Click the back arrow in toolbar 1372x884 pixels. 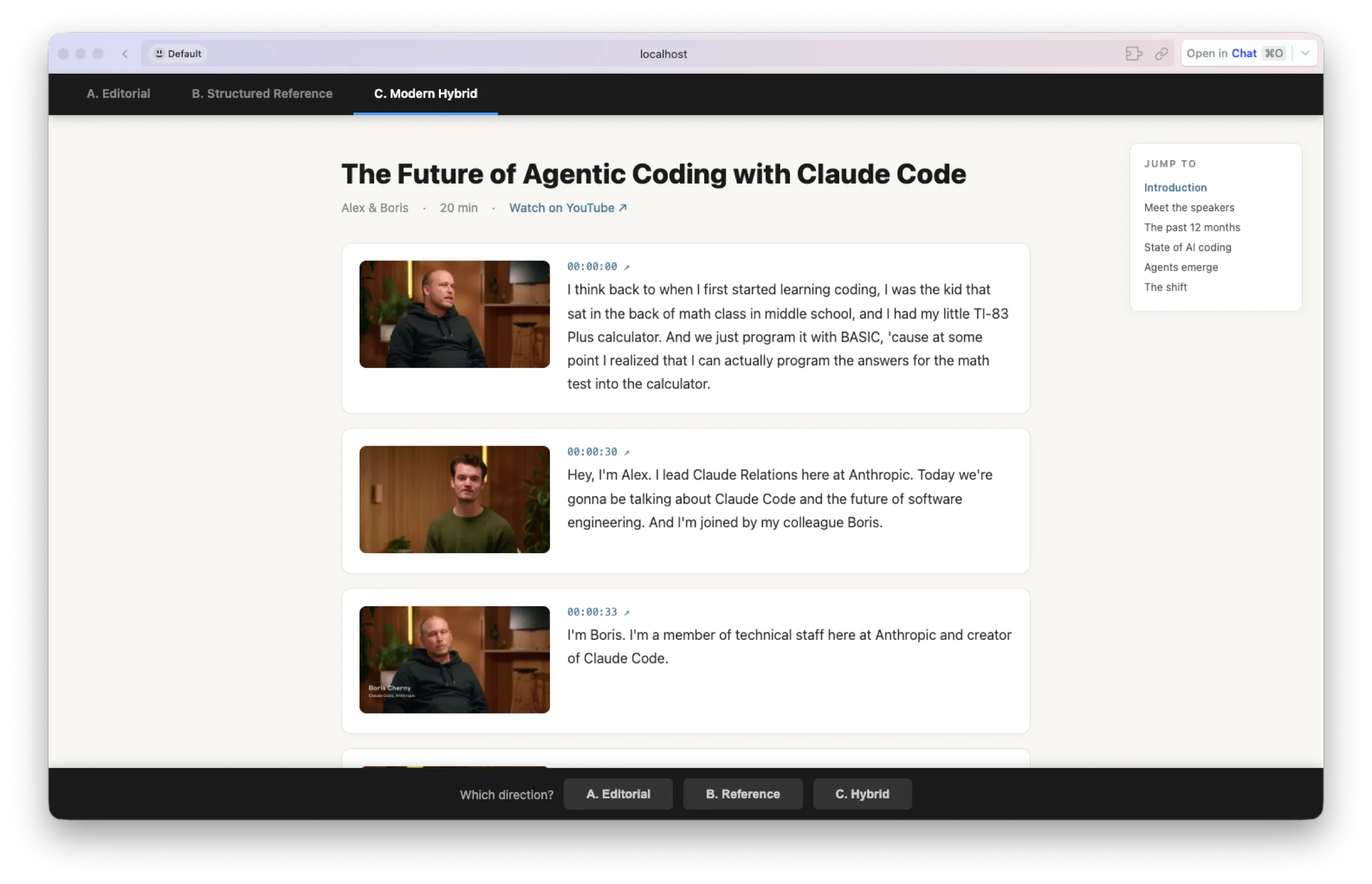coord(125,54)
